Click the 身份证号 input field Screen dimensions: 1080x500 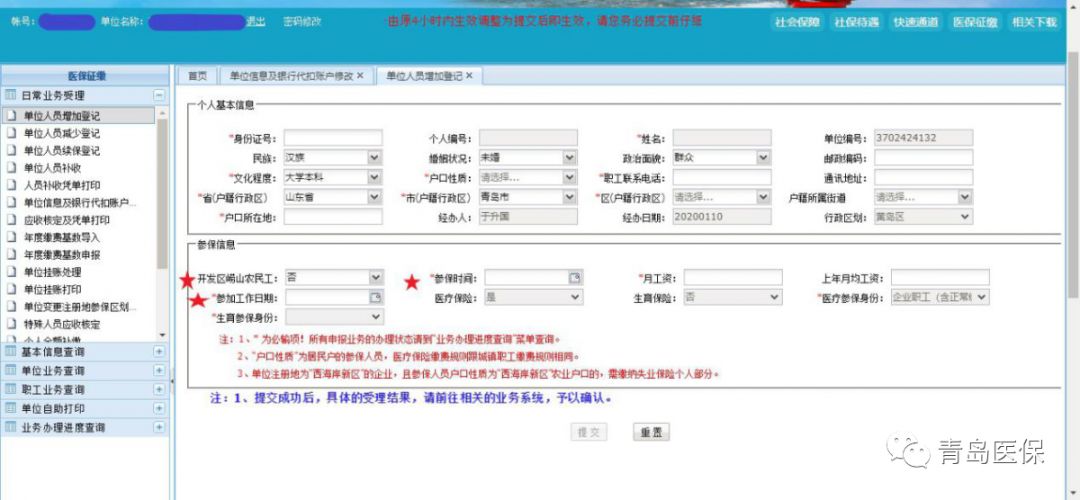click(333, 138)
